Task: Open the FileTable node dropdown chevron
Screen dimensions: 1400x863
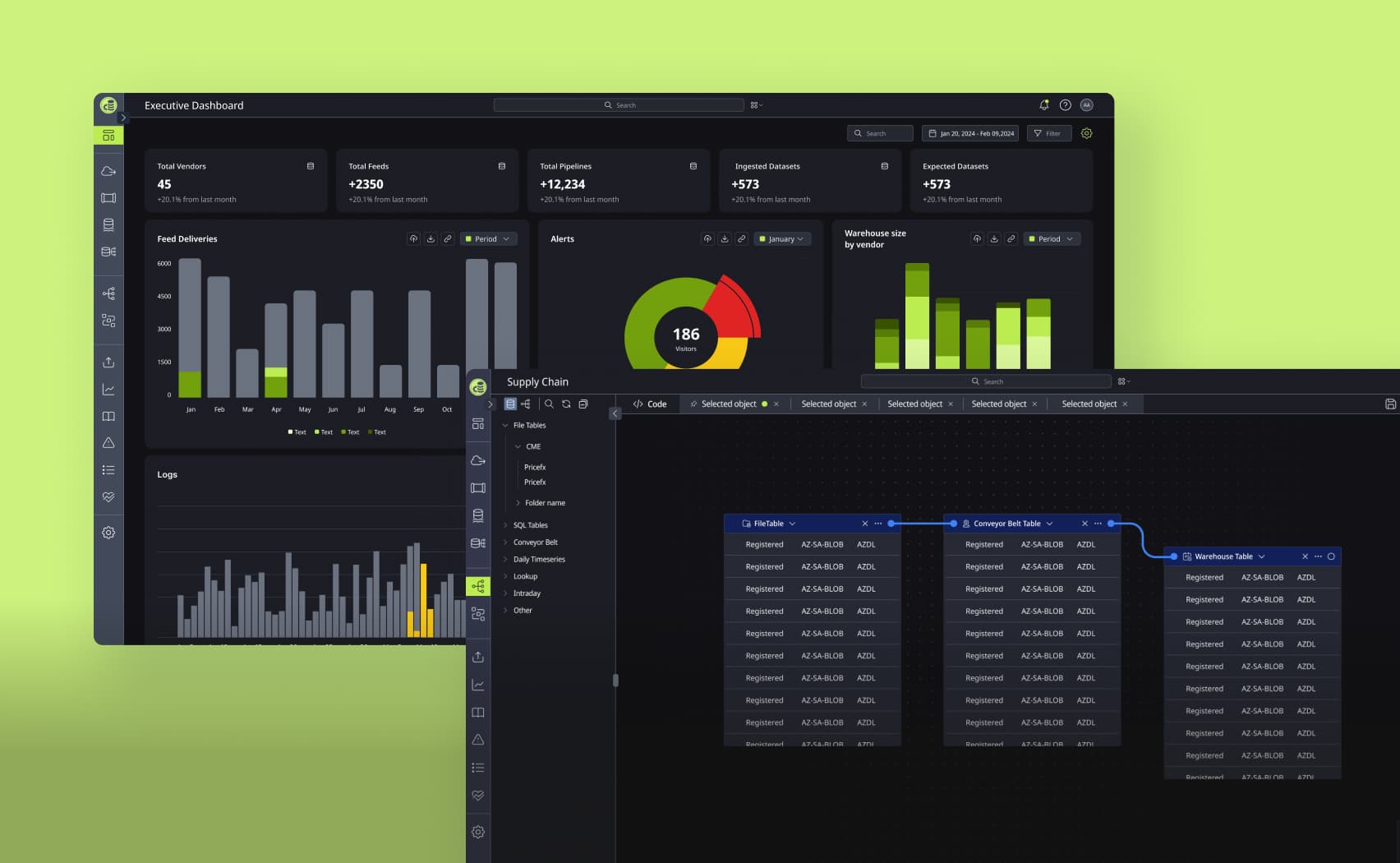Action: tap(792, 524)
